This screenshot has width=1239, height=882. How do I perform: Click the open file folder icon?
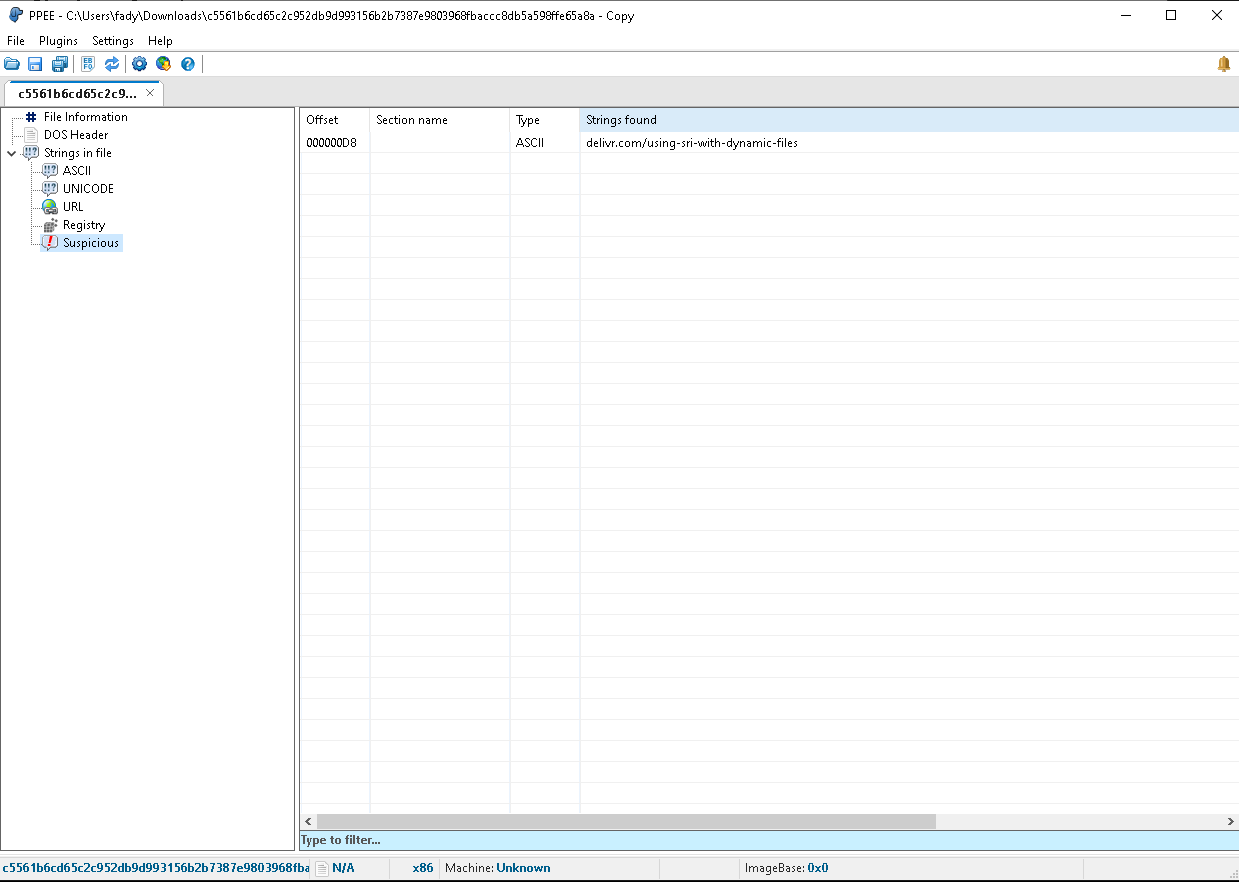(x=12, y=64)
